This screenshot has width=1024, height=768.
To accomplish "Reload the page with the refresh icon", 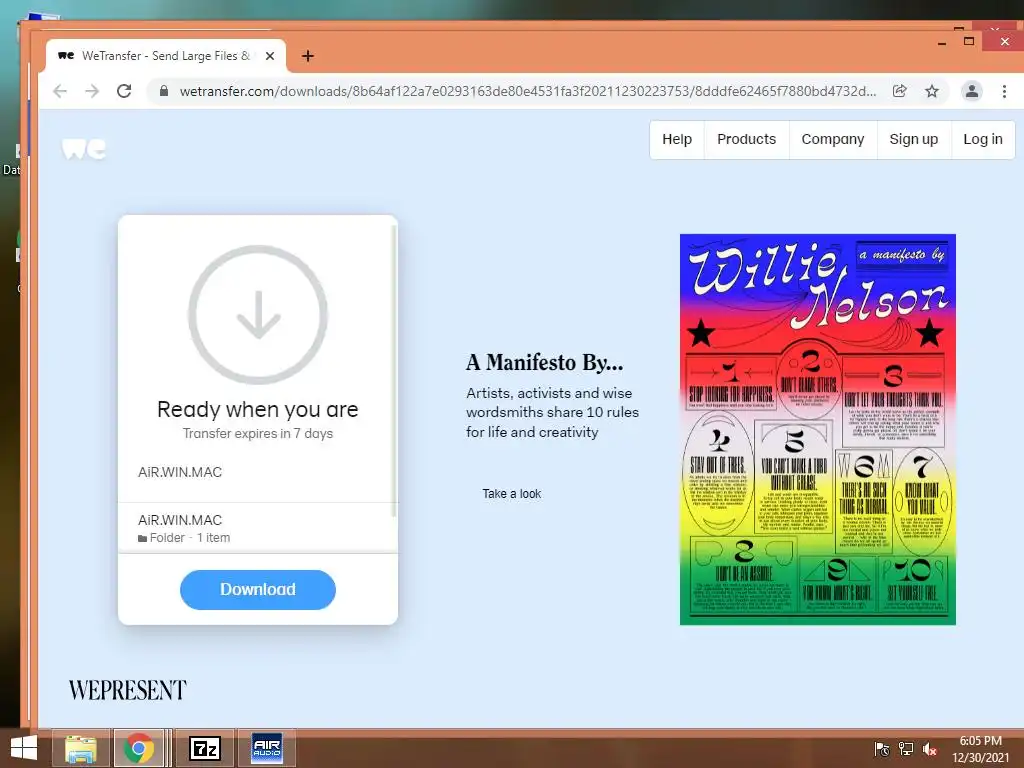I will (124, 91).
